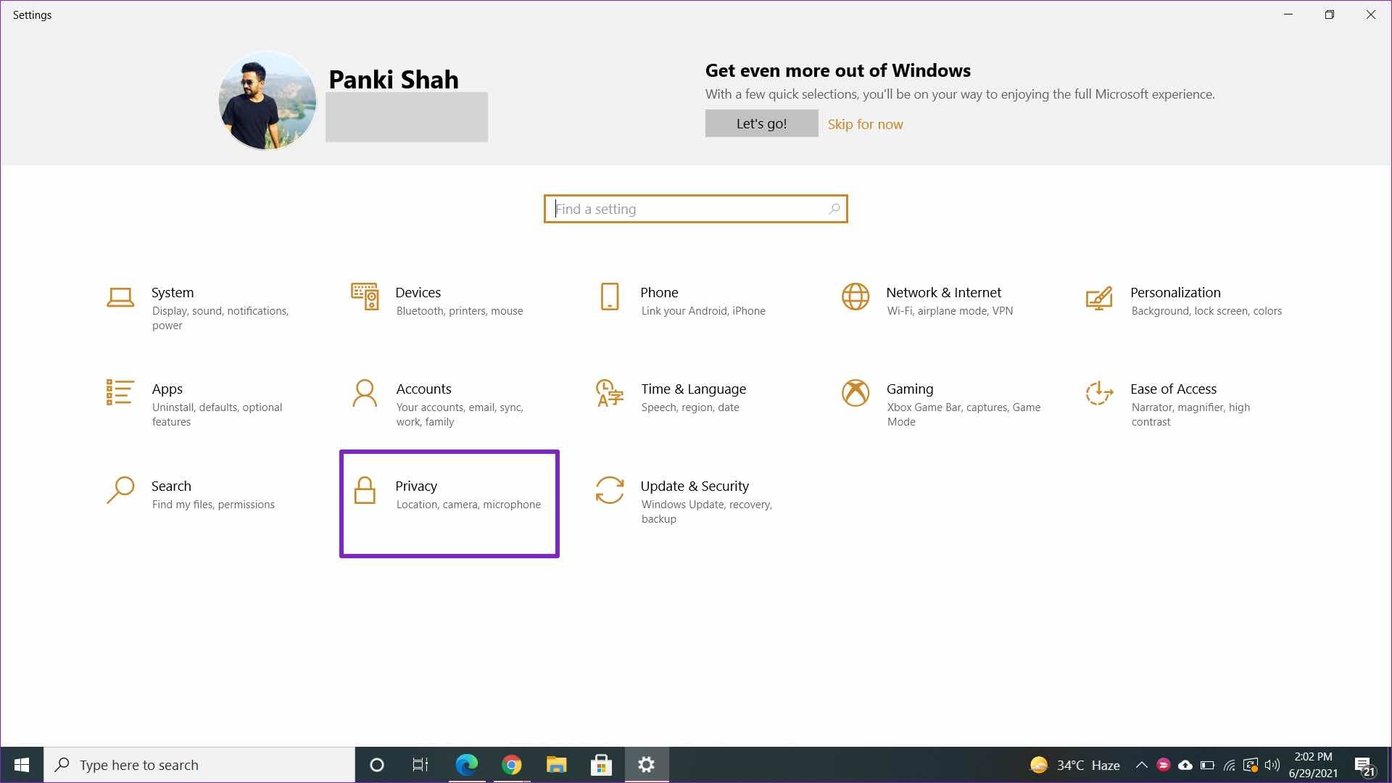This screenshot has height=783, width=1392.
Task: Click the magnifier icon in Find a setting
Action: [834, 209]
